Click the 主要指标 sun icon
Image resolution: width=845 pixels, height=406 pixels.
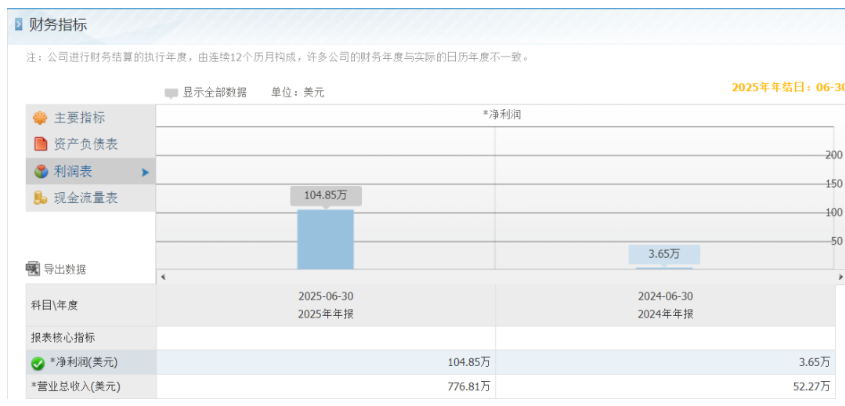(x=40, y=118)
